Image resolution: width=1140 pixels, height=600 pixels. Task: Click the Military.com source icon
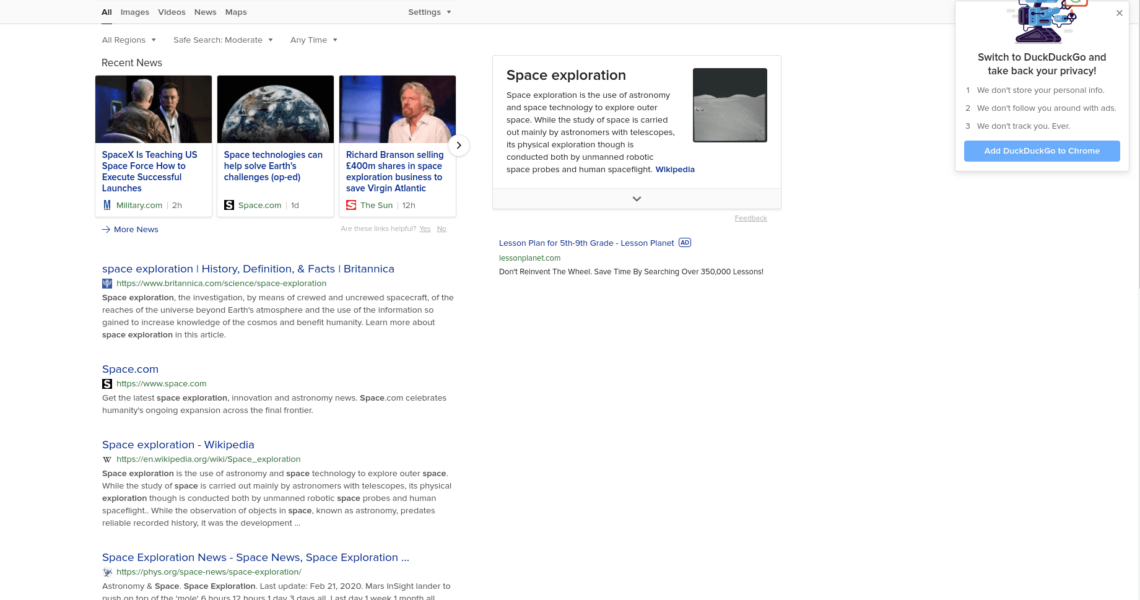107,205
